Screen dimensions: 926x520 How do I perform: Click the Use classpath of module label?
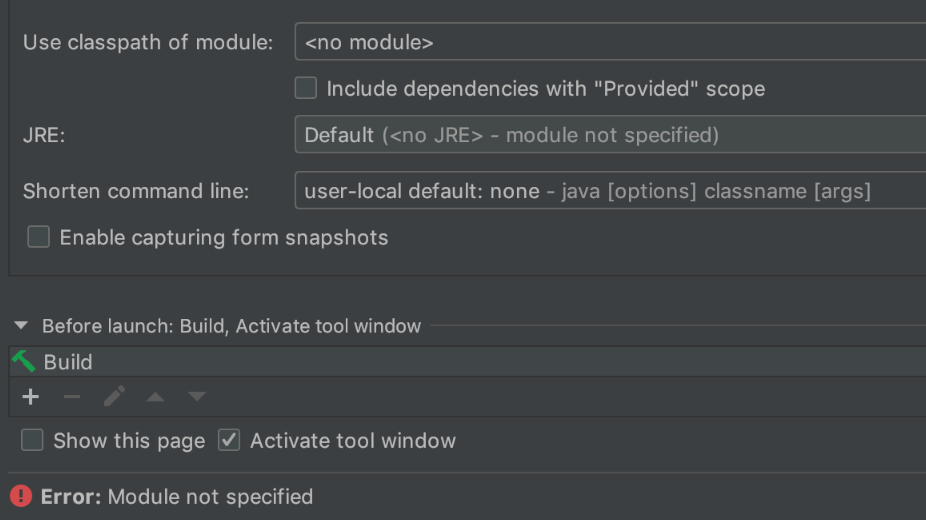coord(148,42)
